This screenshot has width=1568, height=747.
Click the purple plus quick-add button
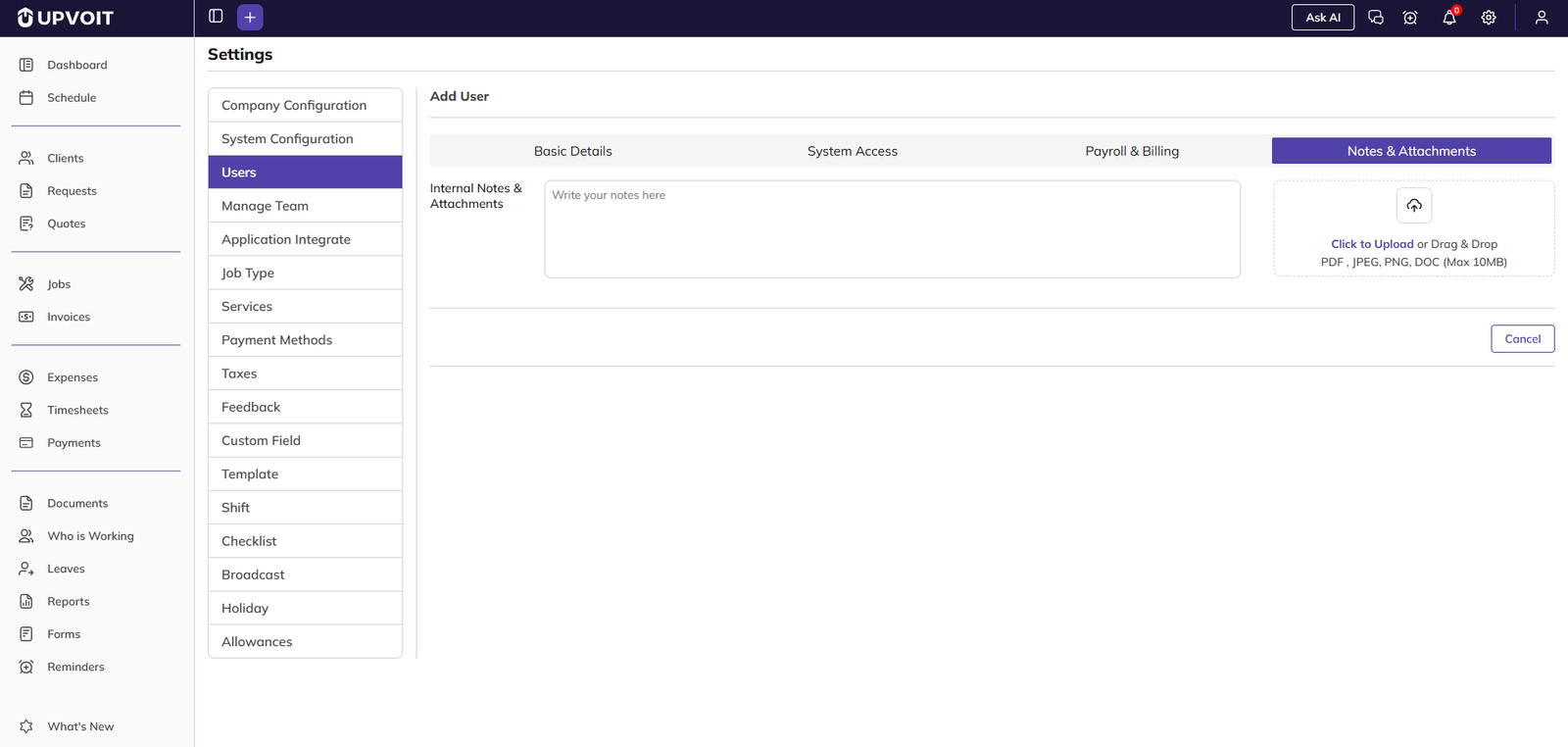(x=250, y=18)
